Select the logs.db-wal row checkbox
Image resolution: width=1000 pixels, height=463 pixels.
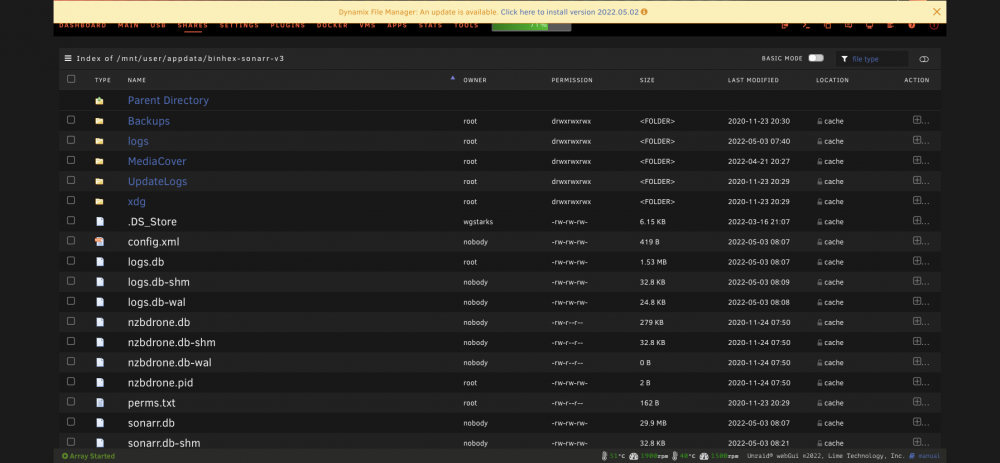click(71, 301)
